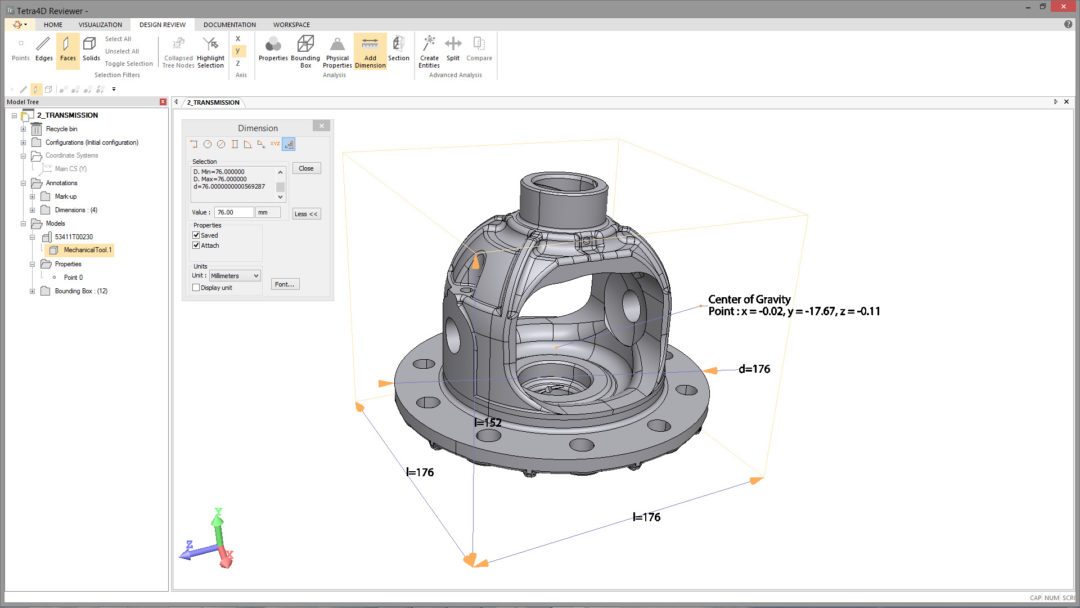
Task: Open the Font dialog from Dimension panel
Action: pos(285,284)
